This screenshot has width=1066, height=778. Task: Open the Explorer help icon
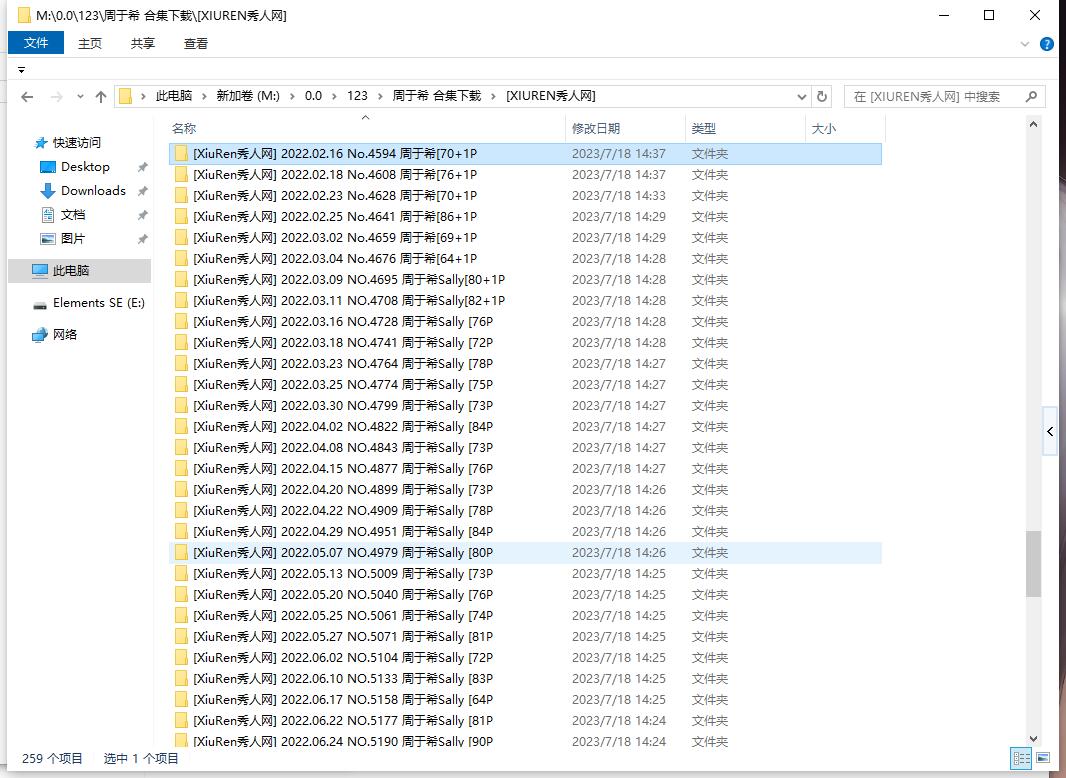tap(1047, 44)
